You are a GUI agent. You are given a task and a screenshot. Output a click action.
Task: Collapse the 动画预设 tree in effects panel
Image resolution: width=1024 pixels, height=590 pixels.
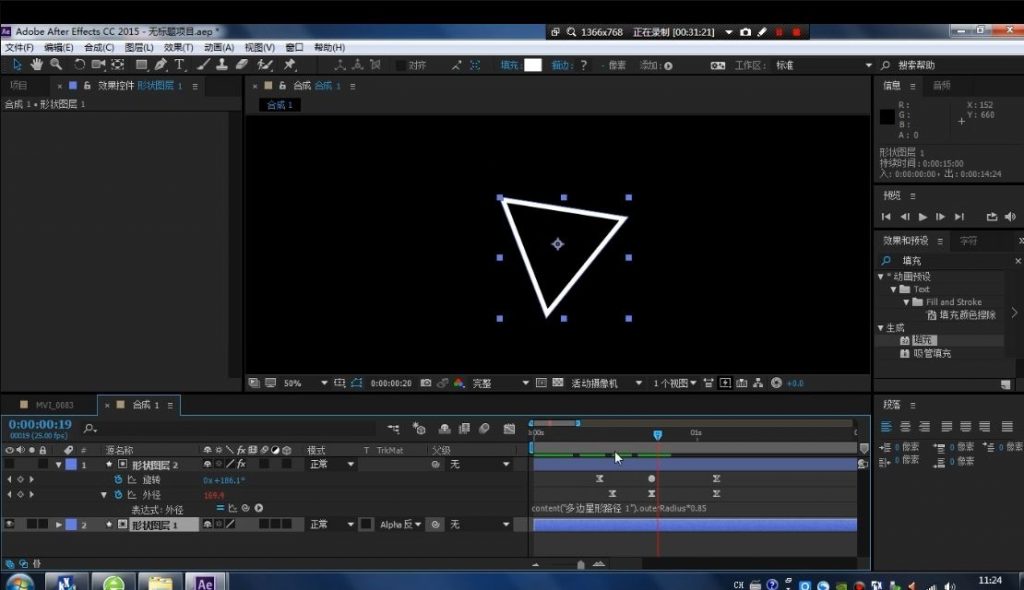pos(880,276)
